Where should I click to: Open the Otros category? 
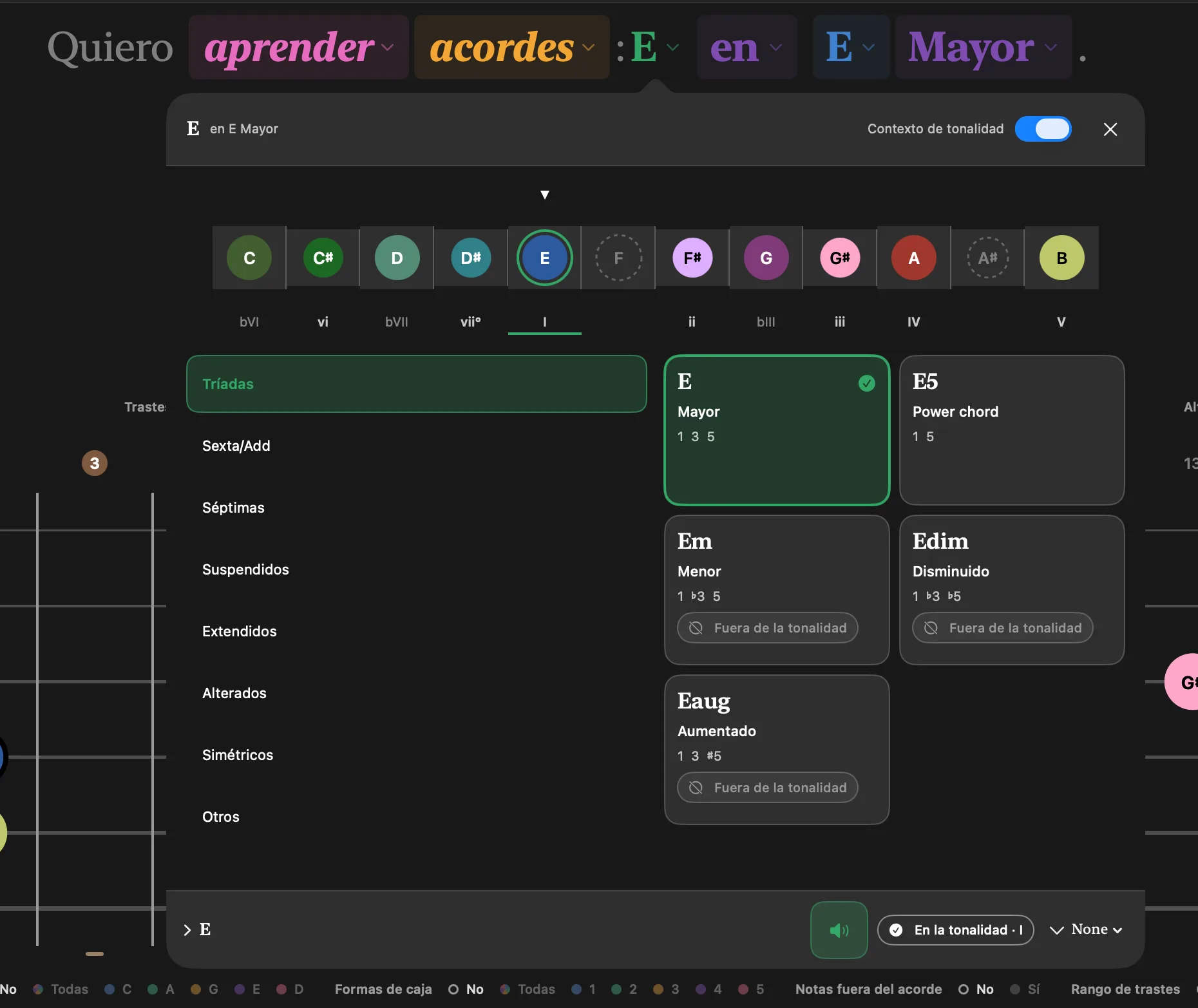(416, 817)
